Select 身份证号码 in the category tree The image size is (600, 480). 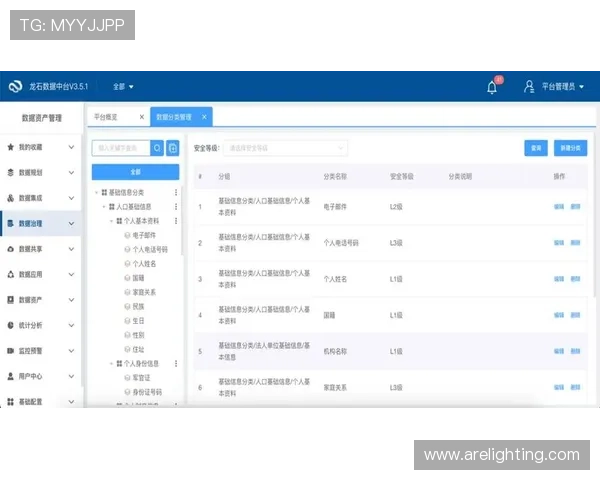point(147,392)
